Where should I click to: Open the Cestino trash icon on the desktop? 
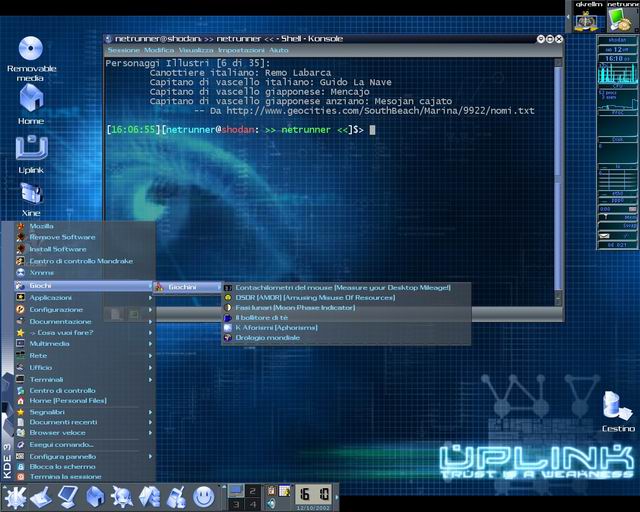(618, 412)
